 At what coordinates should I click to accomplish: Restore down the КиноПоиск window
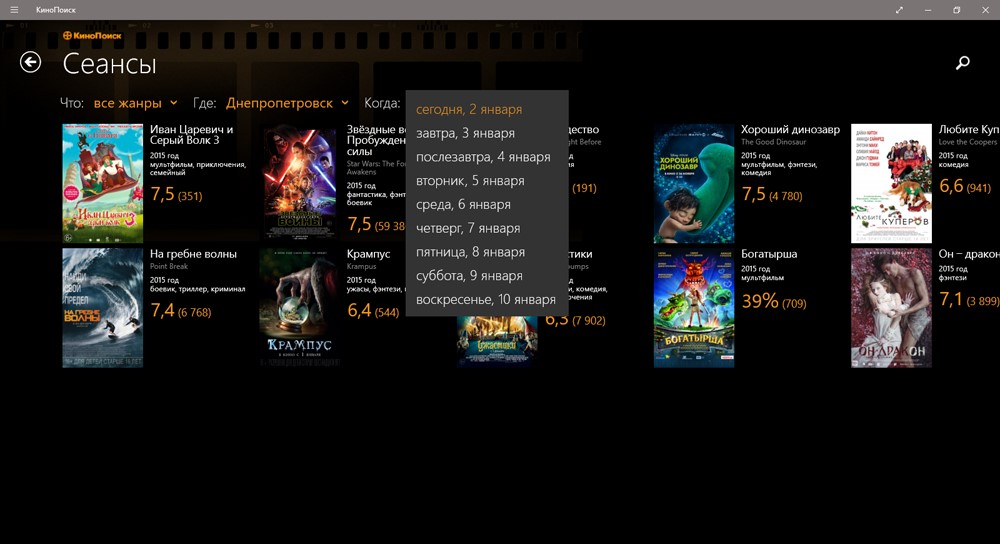click(957, 10)
